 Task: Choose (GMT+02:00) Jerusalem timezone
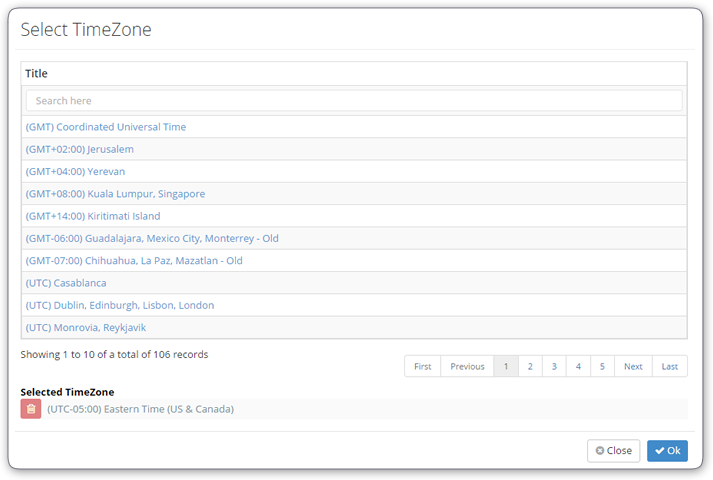click(x=80, y=149)
